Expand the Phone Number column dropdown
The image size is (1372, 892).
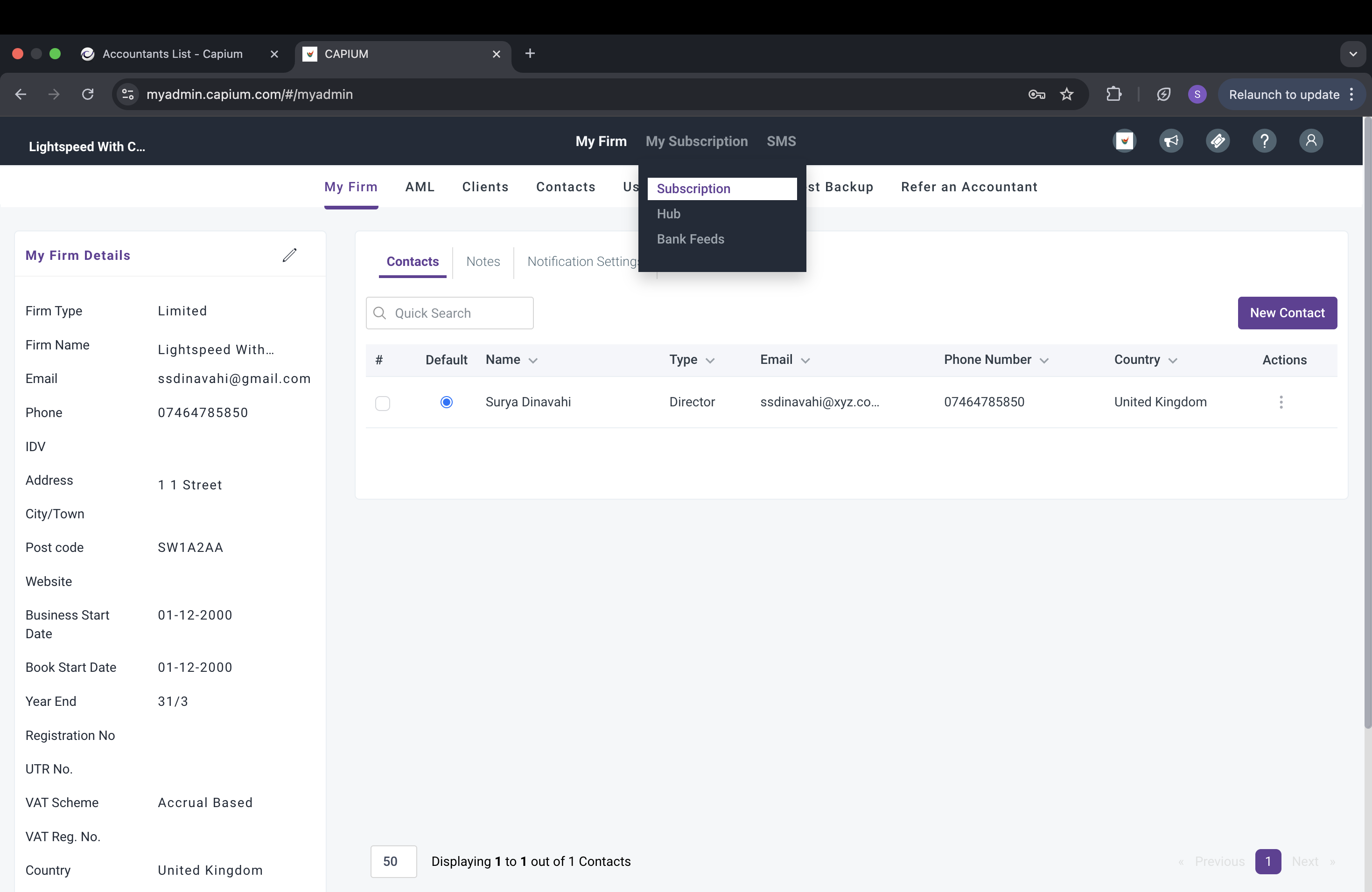click(x=1044, y=361)
